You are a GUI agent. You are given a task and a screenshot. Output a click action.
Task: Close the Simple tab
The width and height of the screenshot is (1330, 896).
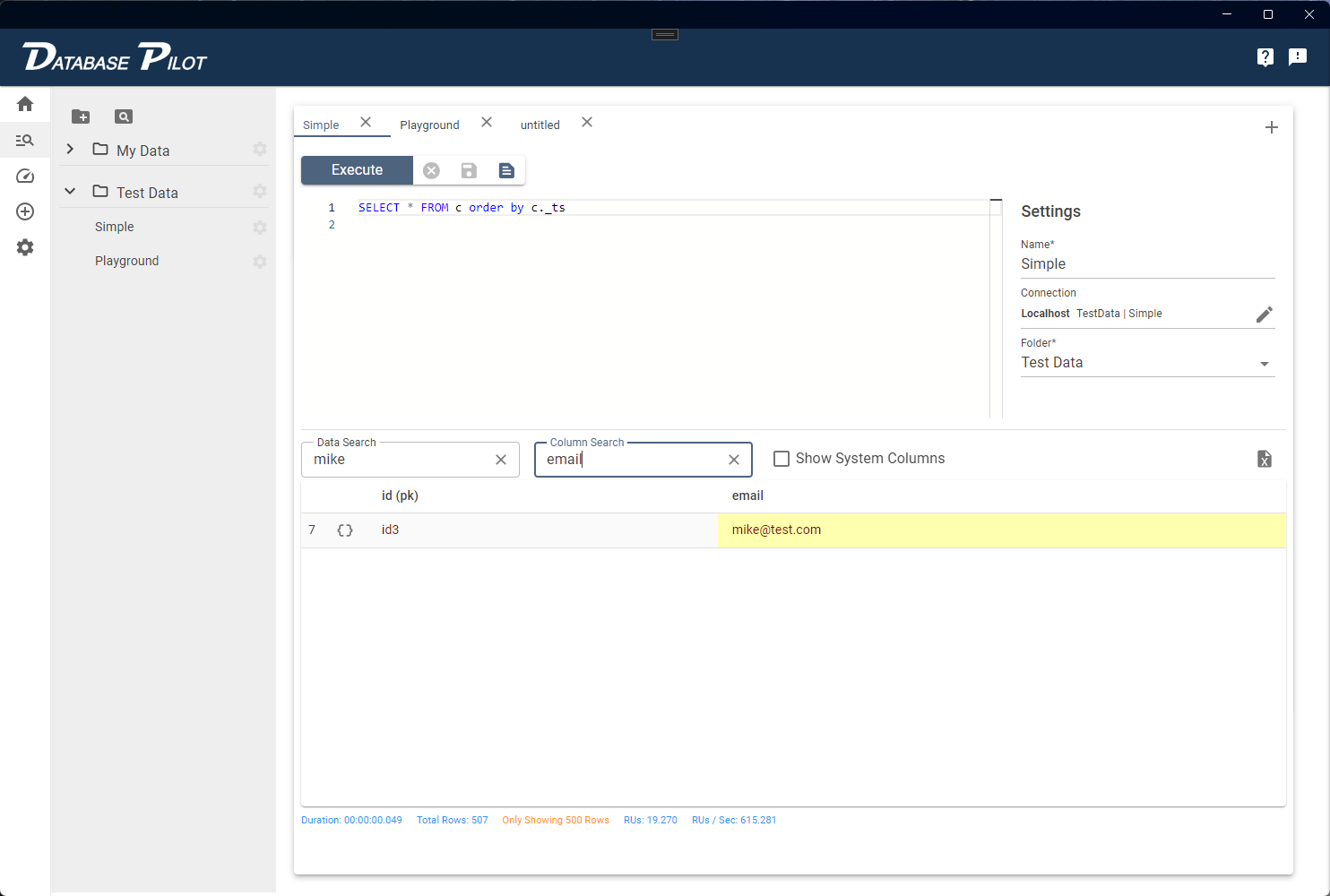click(366, 122)
